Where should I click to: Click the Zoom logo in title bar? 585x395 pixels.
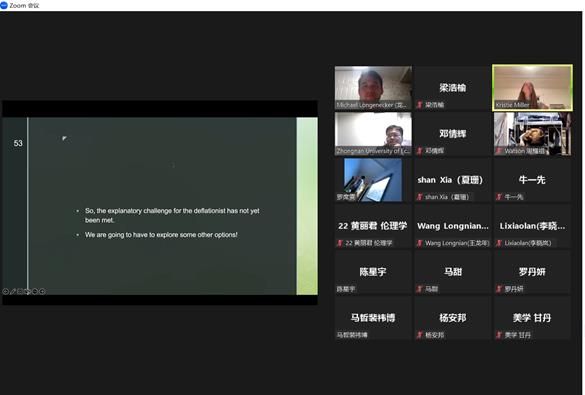click(x=4, y=5)
